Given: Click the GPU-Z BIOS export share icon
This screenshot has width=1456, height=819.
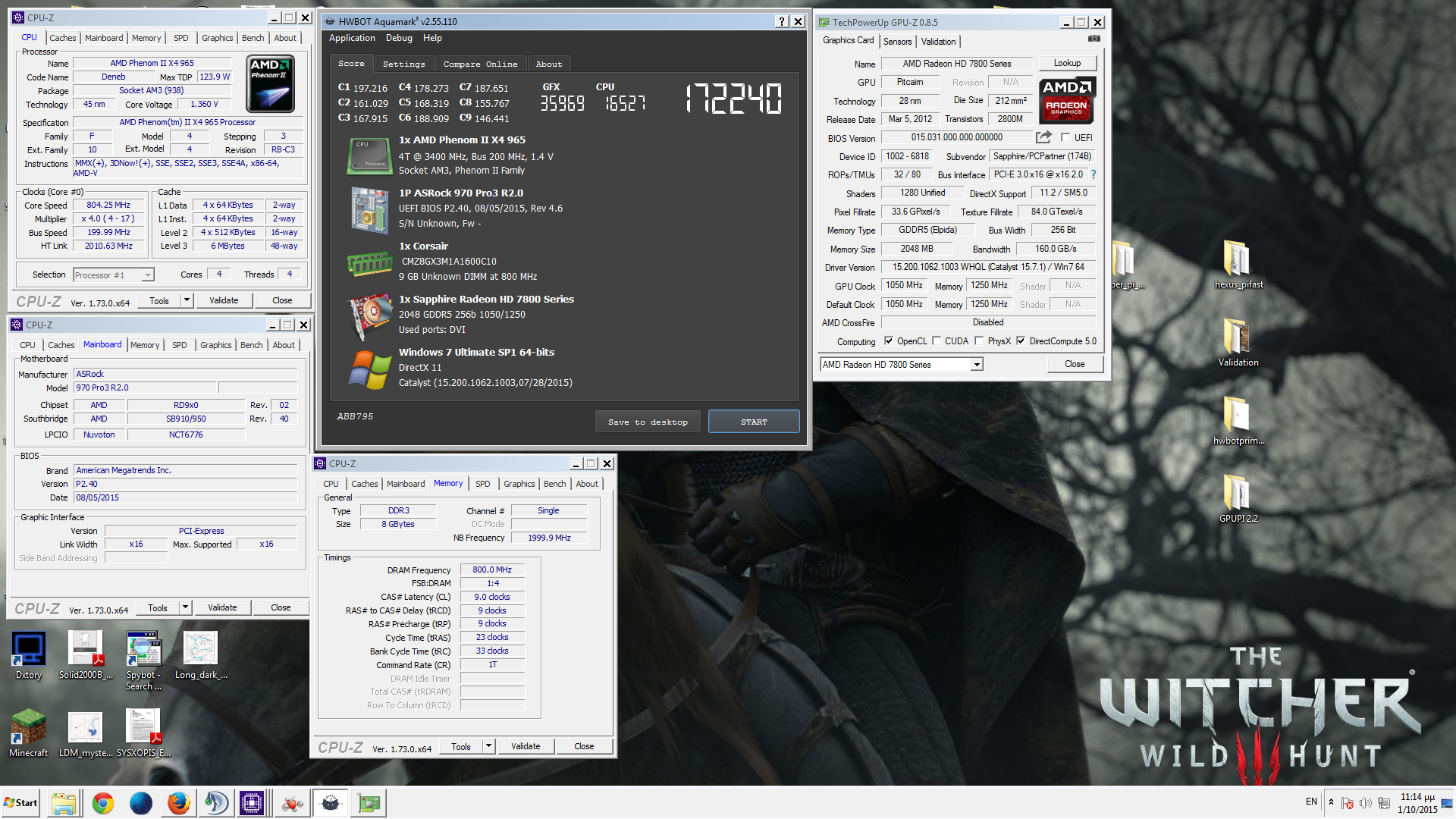Looking at the screenshot, I should [x=1044, y=137].
